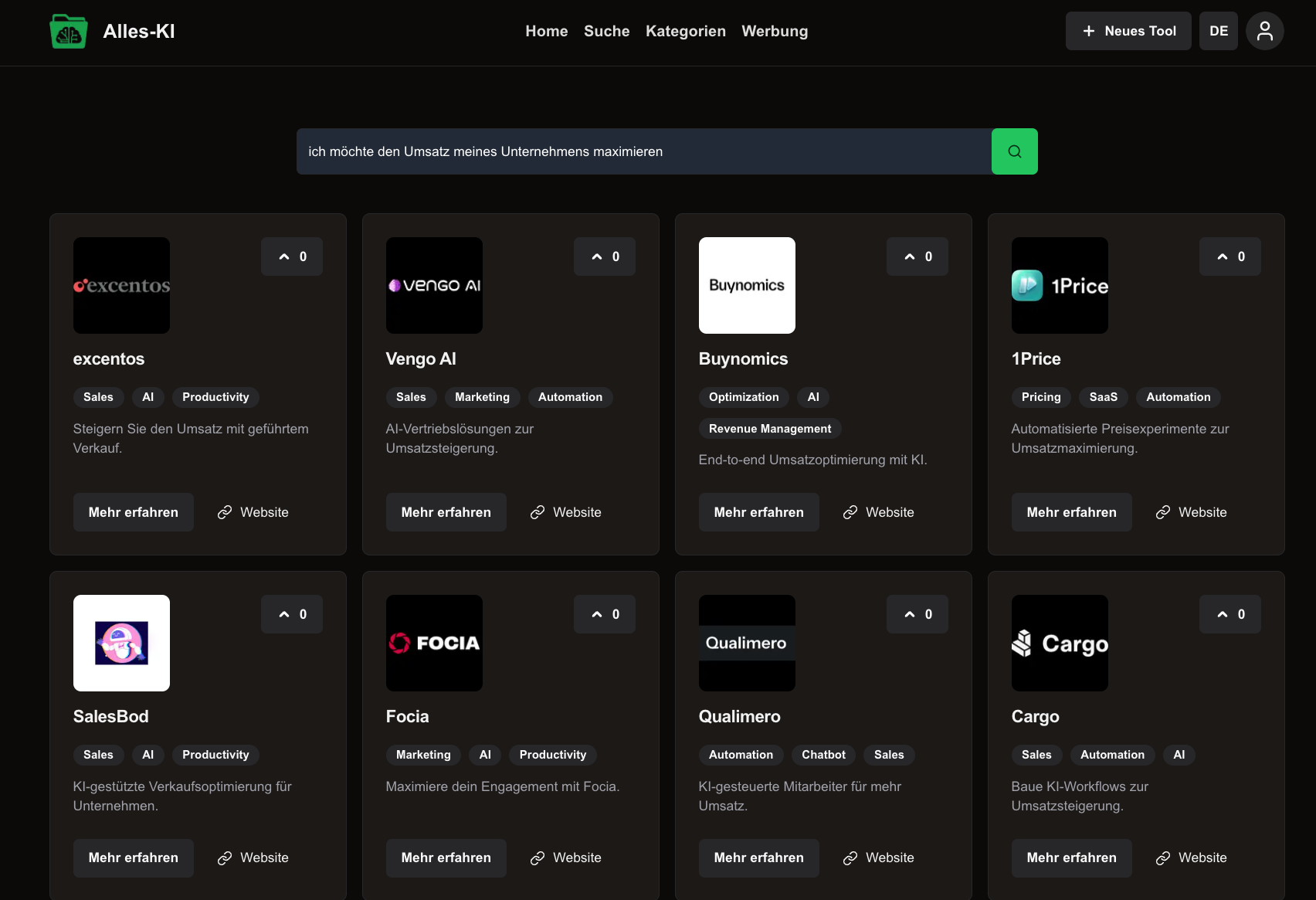This screenshot has height=900, width=1316.
Task: Open the SalesBod Website link
Action: (253, 858)
